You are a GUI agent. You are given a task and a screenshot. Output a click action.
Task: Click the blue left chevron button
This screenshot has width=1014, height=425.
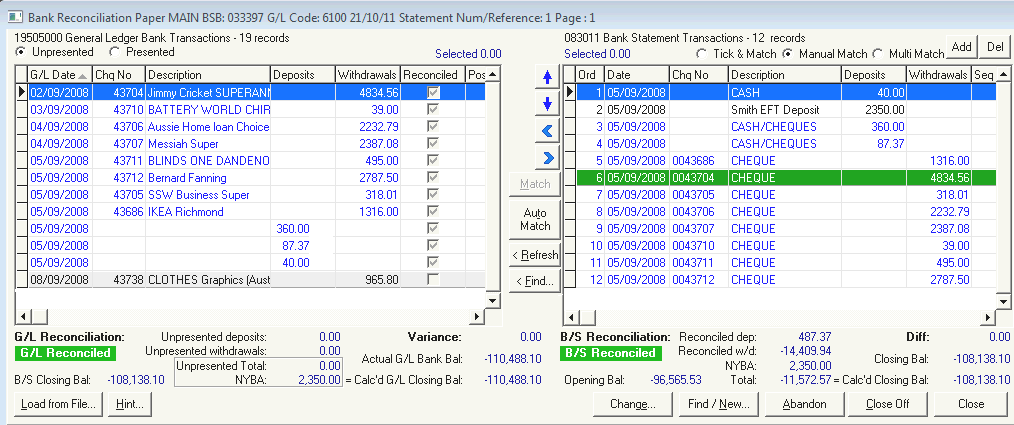[548, 131]
